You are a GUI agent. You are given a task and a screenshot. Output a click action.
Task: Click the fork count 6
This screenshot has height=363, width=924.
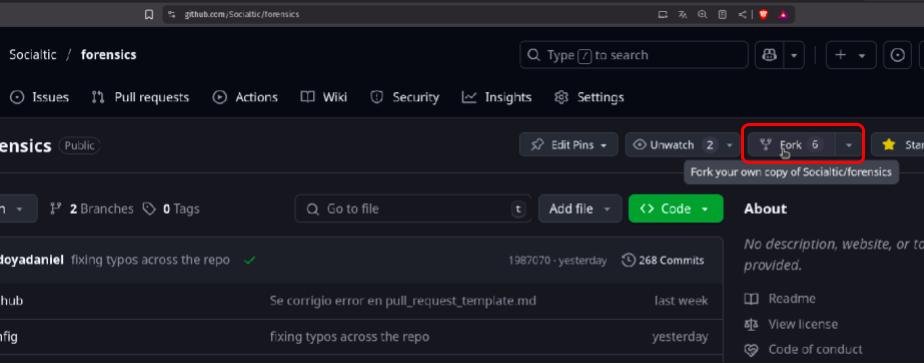pyautogui.click(x=815, y=144)
